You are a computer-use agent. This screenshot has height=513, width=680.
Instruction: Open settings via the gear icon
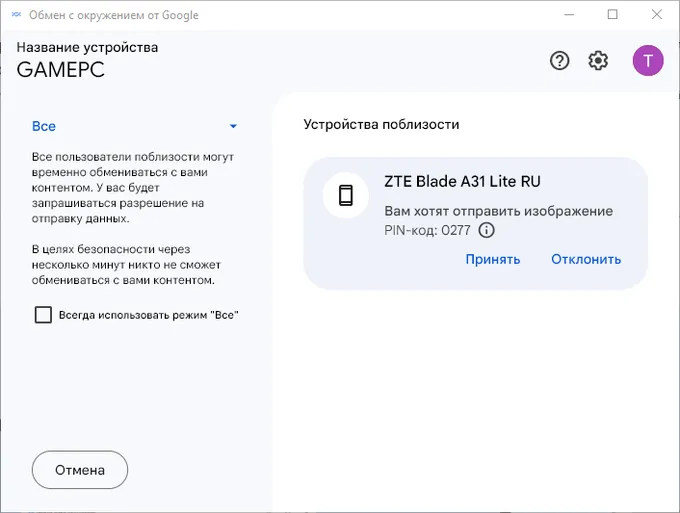[x=598, y=61]
